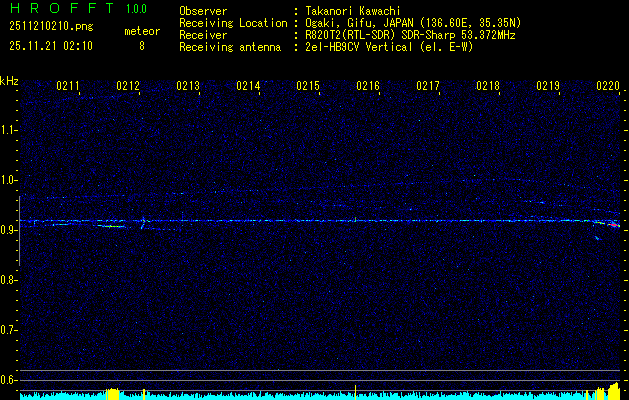Click the red meteor echo near 0220

[614, 225]
